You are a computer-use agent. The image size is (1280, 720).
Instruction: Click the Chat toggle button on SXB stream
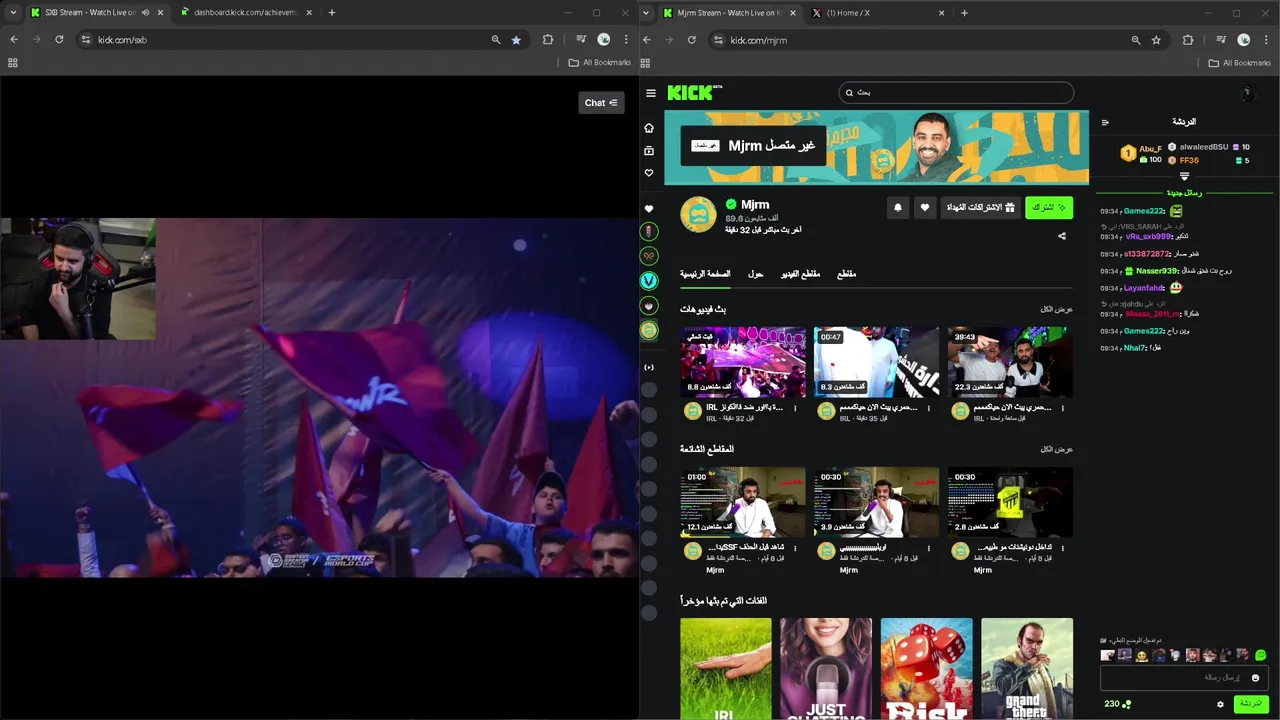pyautogui.click(x=601, y=102)
